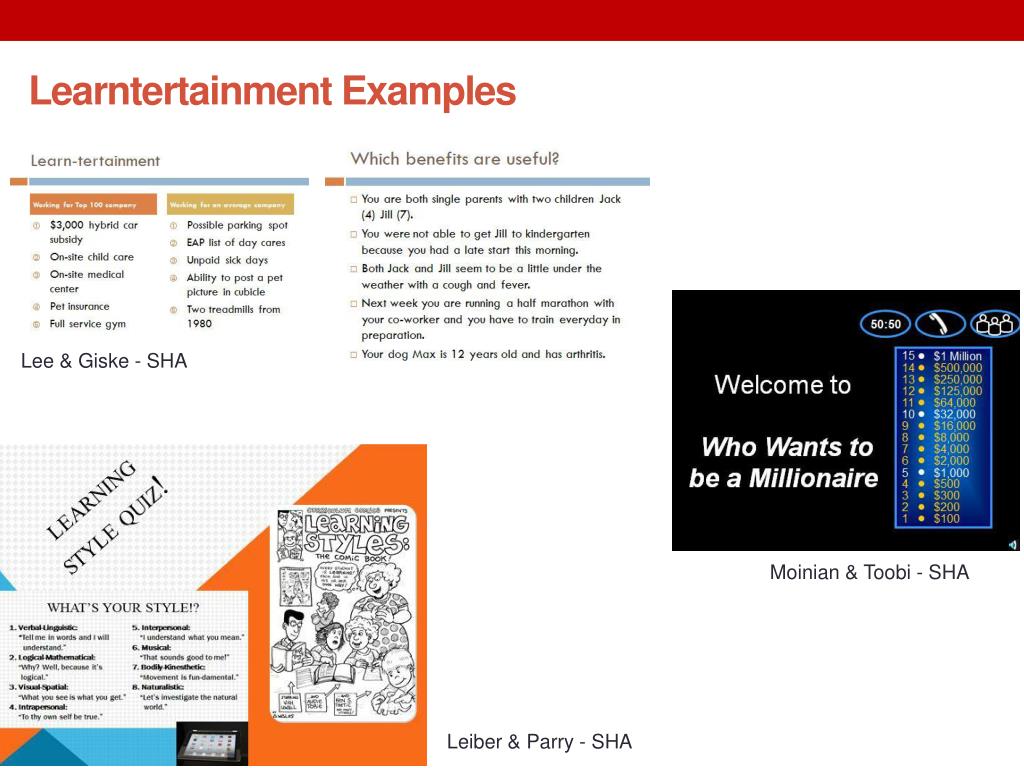Screen dimensions: 1024x768
Task: Select the "Leiber & Parry - SHA" caption
Action: 539,742
